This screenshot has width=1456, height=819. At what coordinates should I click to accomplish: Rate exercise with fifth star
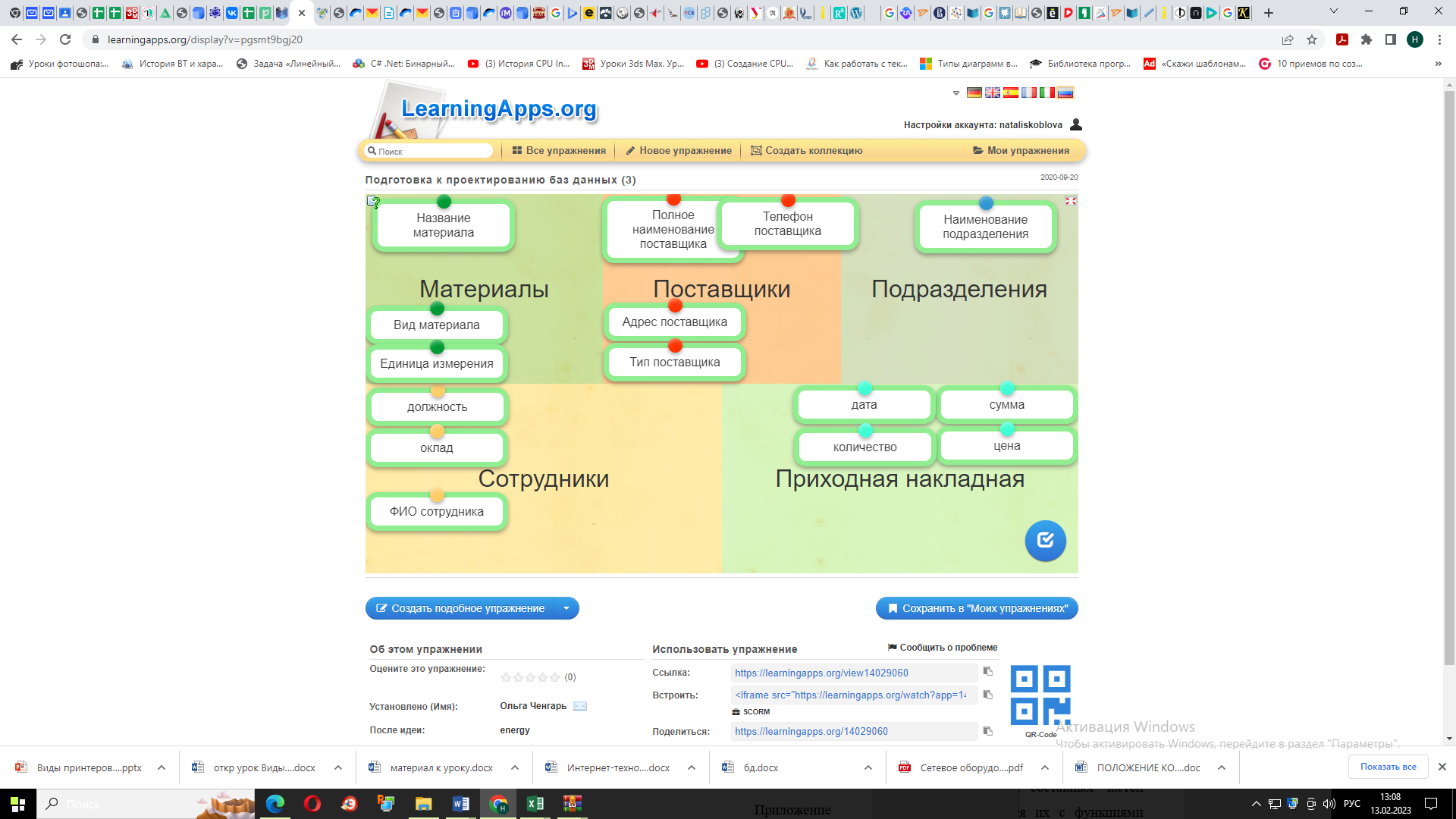point(555,677)
